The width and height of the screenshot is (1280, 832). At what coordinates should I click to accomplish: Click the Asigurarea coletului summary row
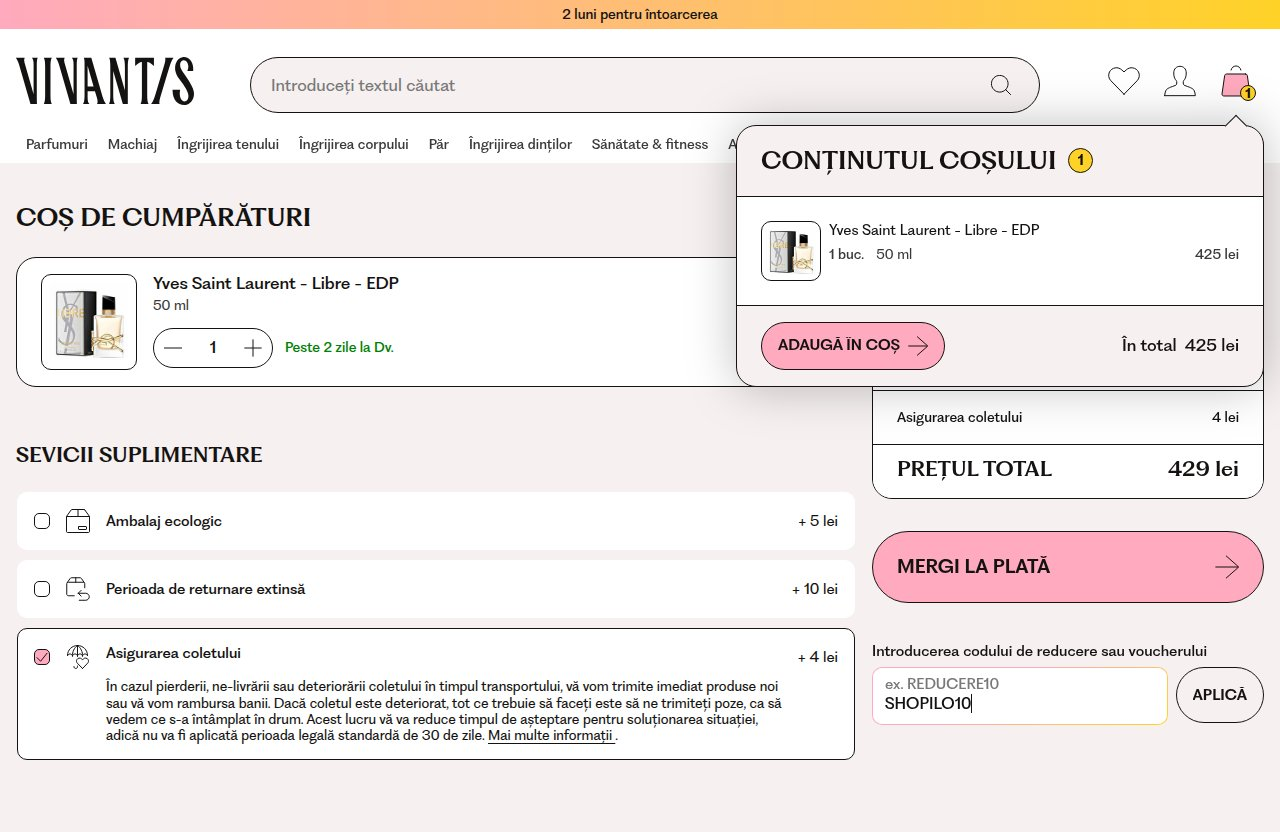pos(1068,417)
